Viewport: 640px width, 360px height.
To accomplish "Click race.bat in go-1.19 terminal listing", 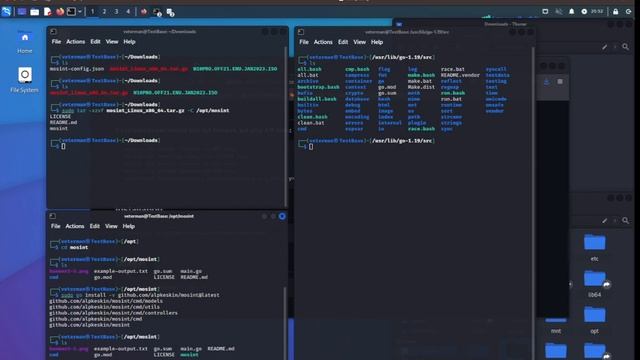I will pos(453,69).
